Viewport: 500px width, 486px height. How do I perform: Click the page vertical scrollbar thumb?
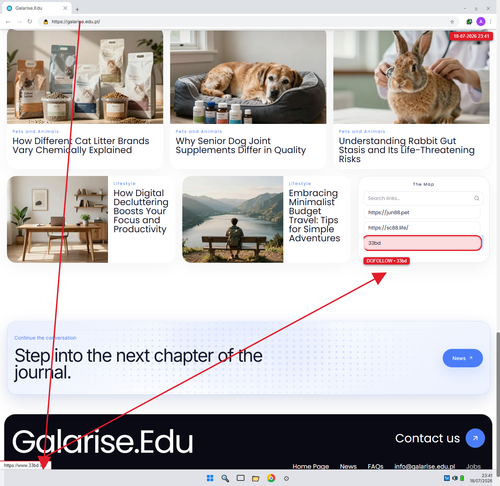pos(497,404)
